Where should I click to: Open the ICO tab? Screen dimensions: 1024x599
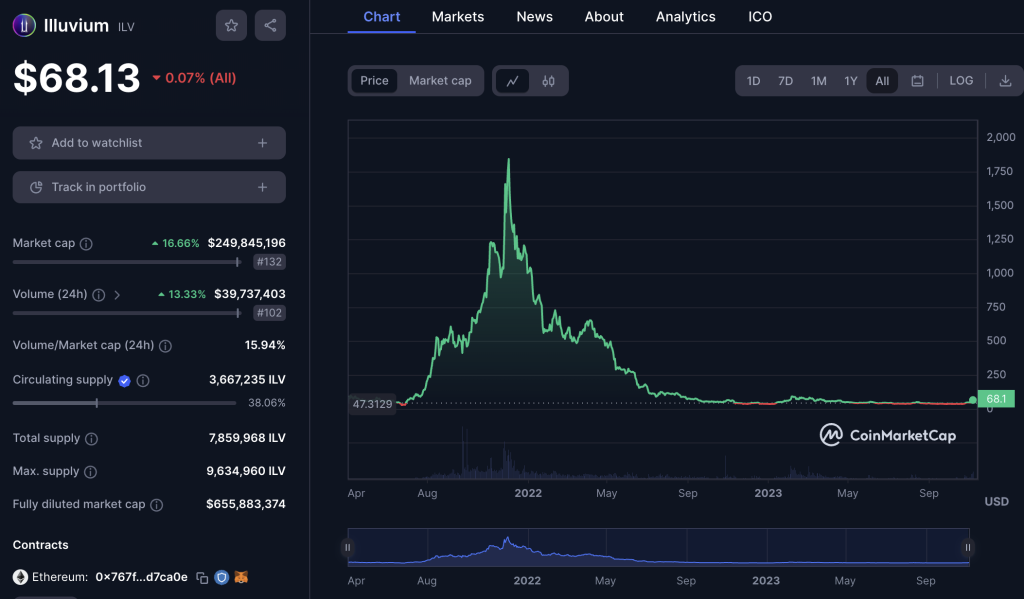pos(760,17)
